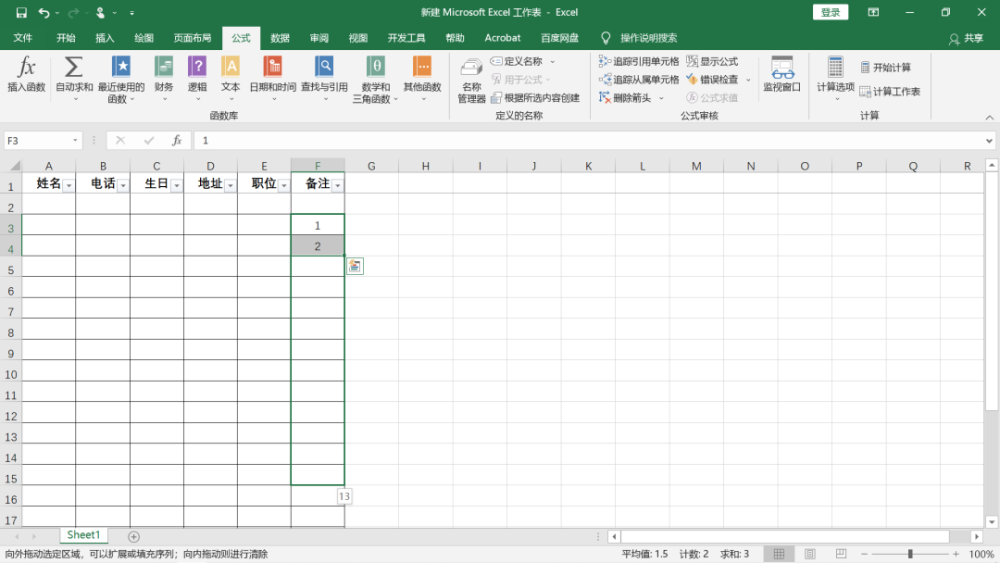The width and height of the screenshot is (1000, 563).
Task: Open Math and Trig (数学和三角函数) icon
Action: click(376, 67)
